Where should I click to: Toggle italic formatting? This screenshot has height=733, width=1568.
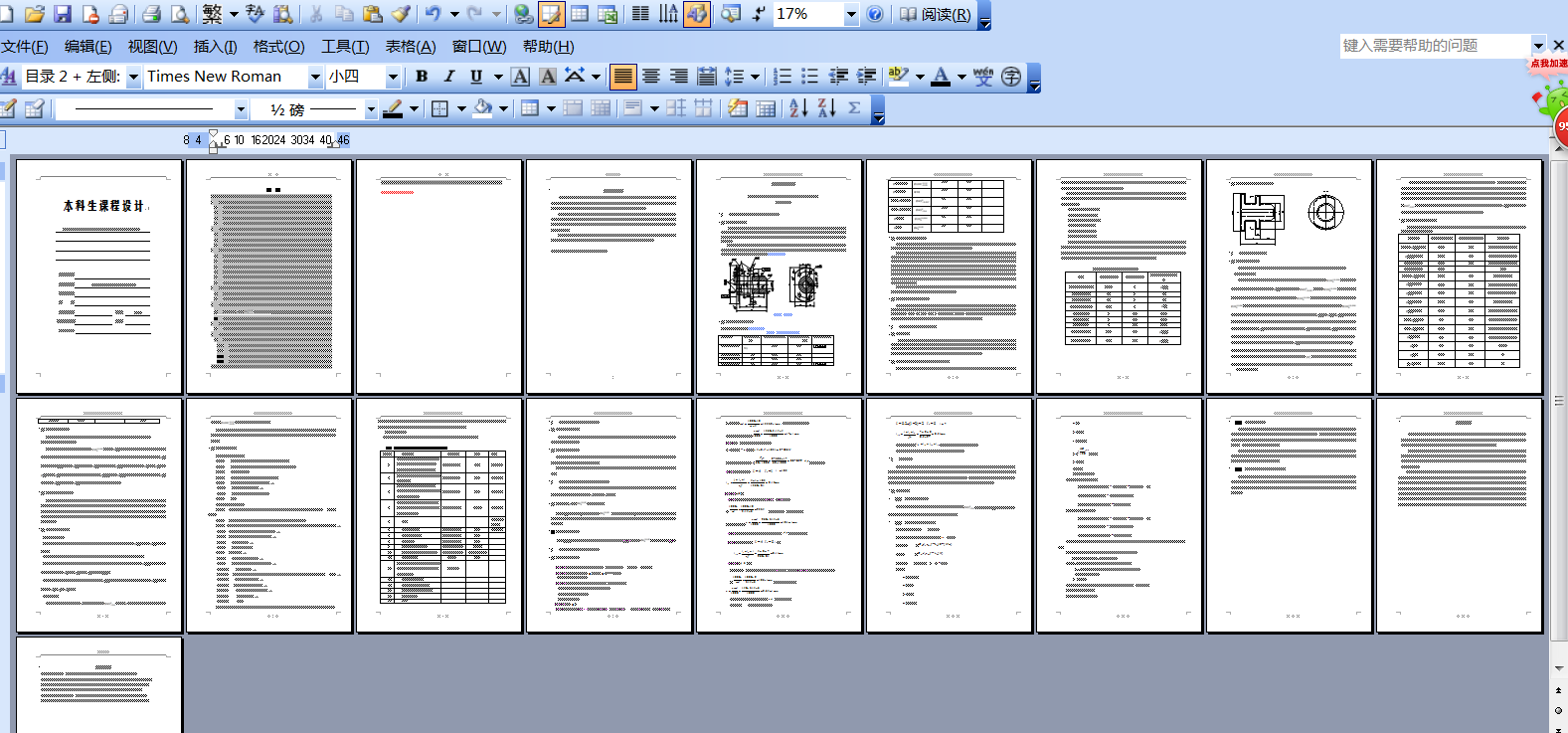click(x=449, y=77)
